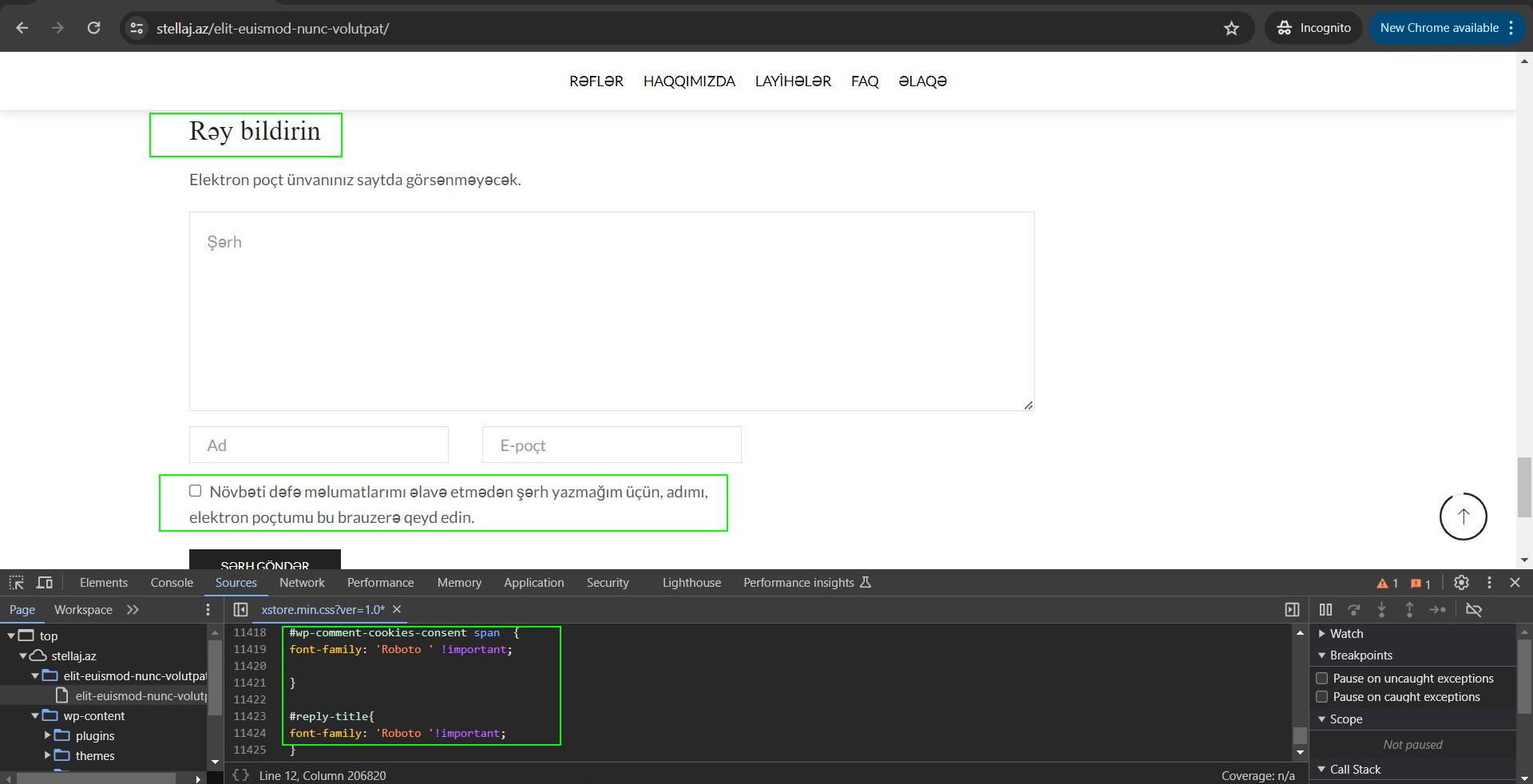Switch to the Elements tab

[104, 583]
